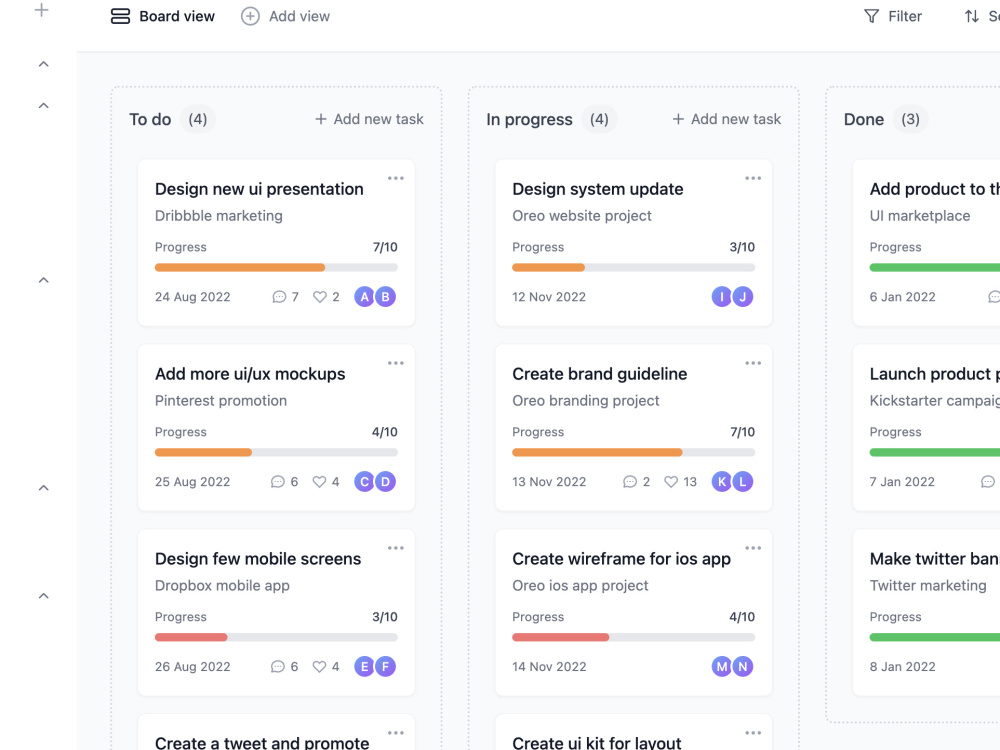Viewport: 1000px width, 750px height.
Task: Click progress bar of Design new ui presentation
Action: point(276,268)
